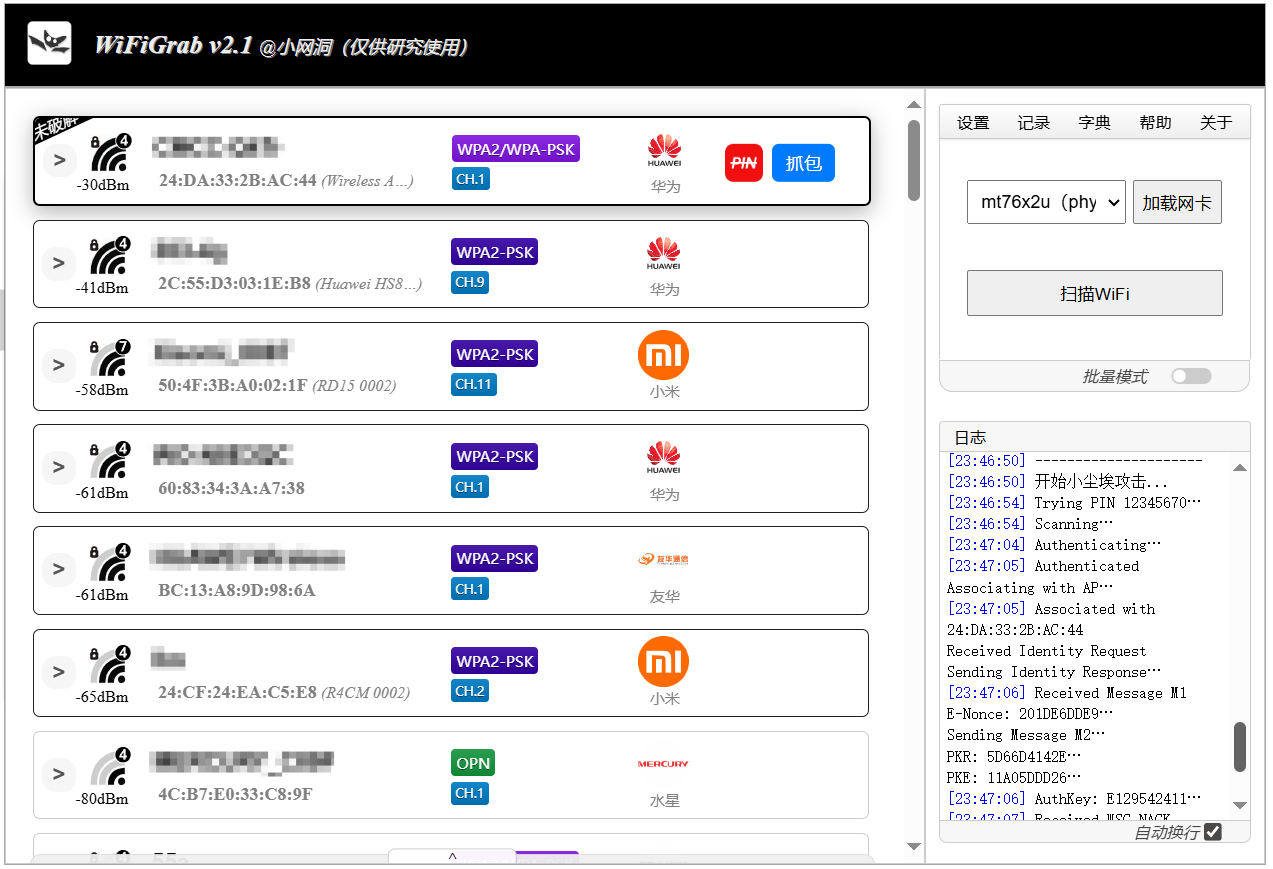
Task: Click log panel scroll-up arrow
Action: pyautogui.click(x=1240, y=467)
